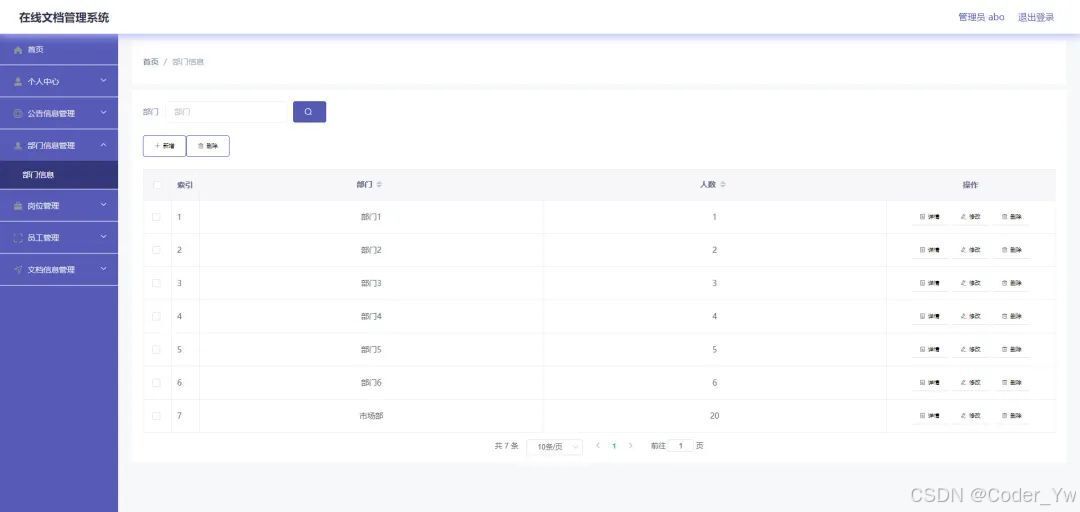Screen dimensions: 1080x512
Task: Open details for 市场部 row
Action: click(x=929, y=416)
